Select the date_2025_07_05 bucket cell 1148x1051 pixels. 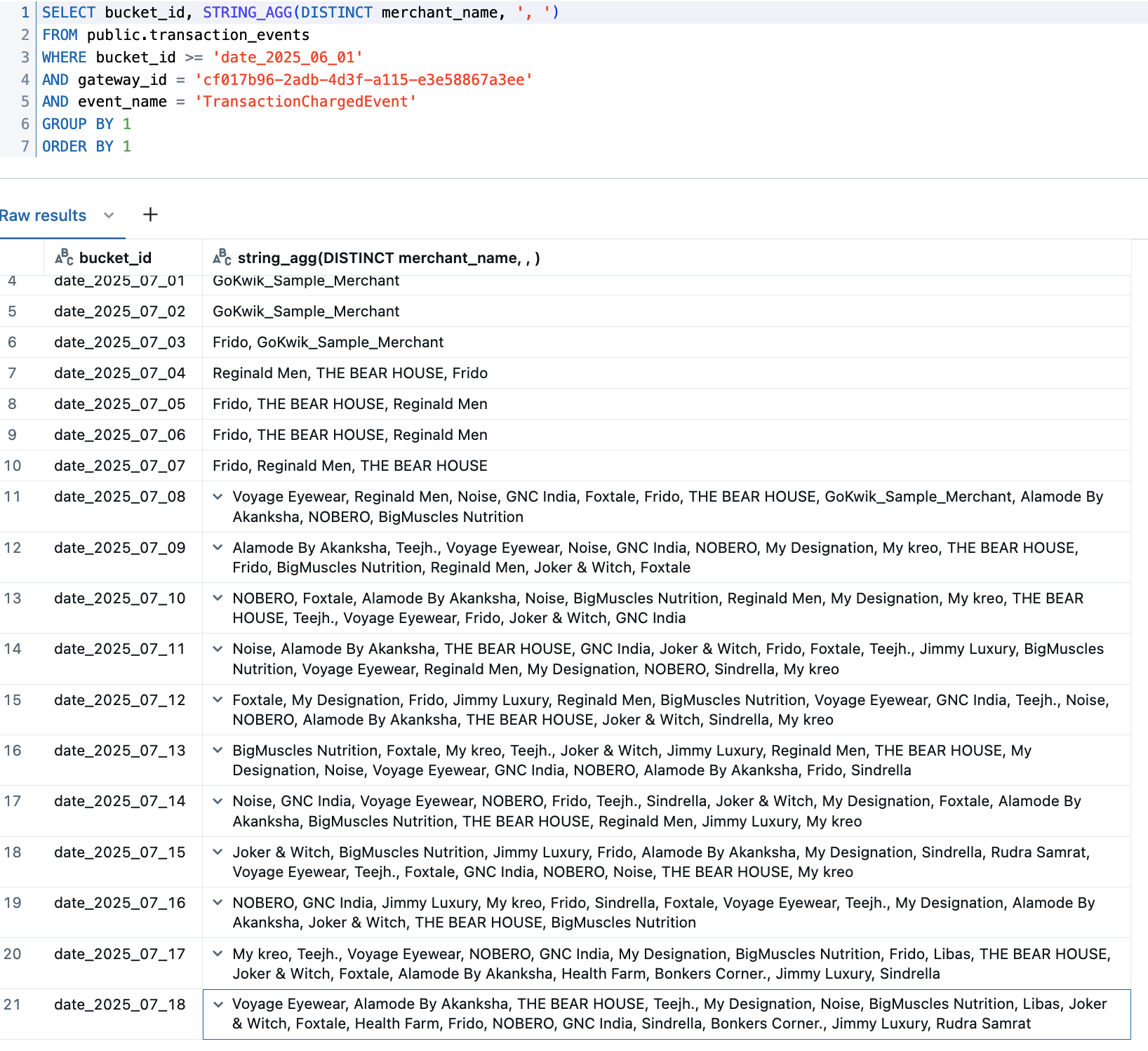click(x=123, y=404)
